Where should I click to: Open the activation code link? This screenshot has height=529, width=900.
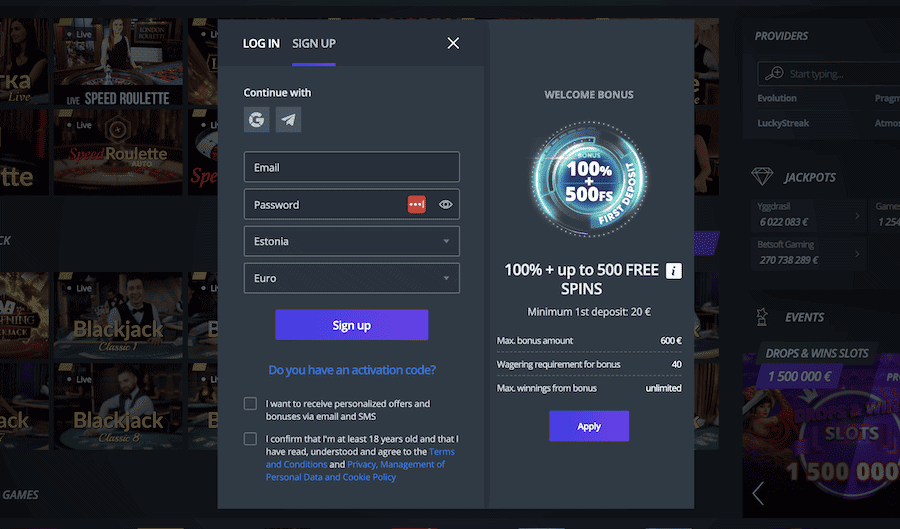352,370
